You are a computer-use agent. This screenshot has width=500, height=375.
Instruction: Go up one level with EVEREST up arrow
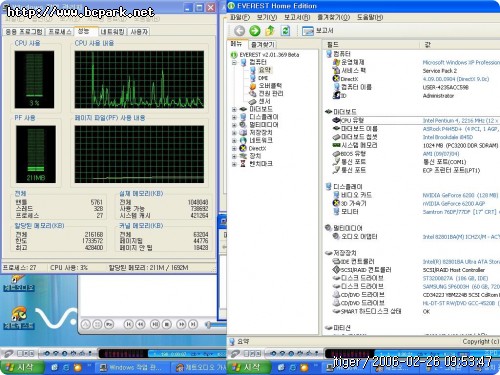(x=270, y=31)
